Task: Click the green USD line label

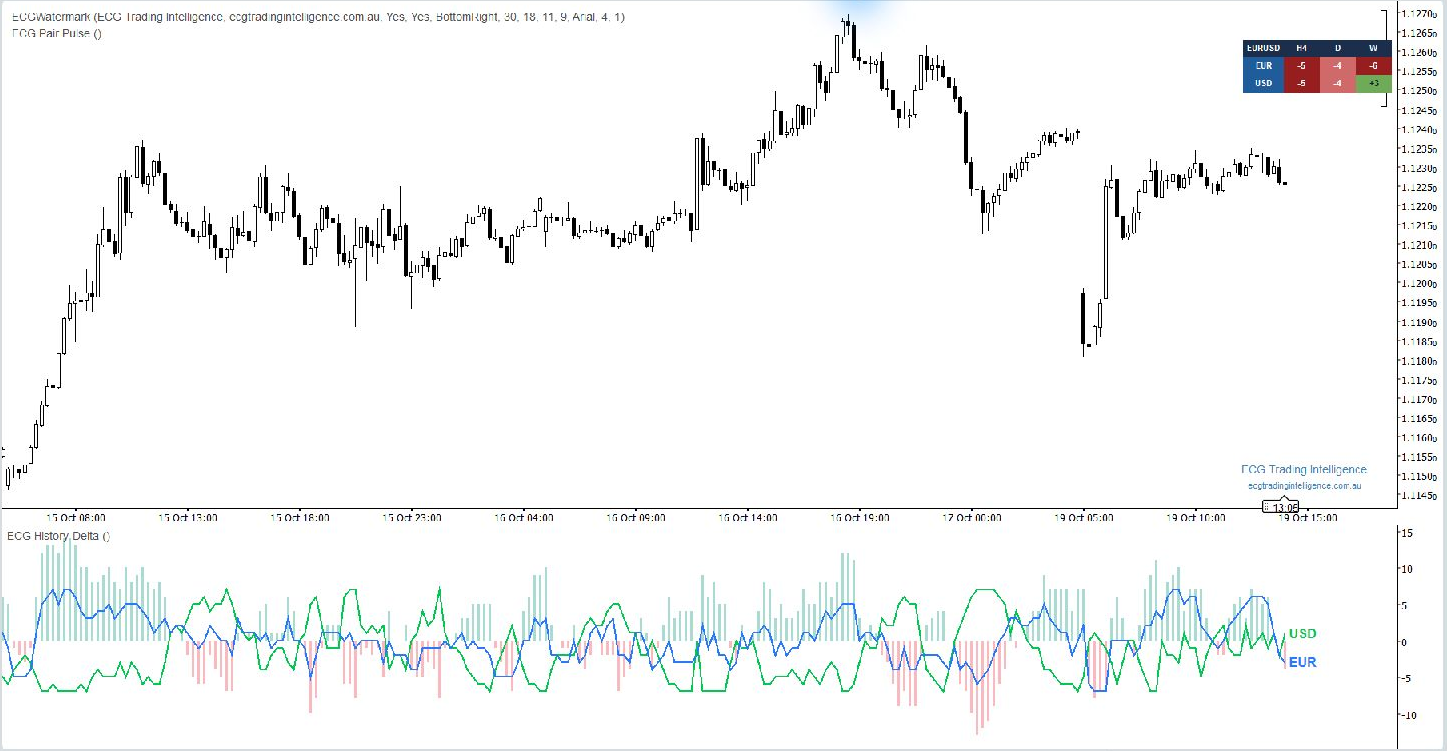Action: (1303, 634)
